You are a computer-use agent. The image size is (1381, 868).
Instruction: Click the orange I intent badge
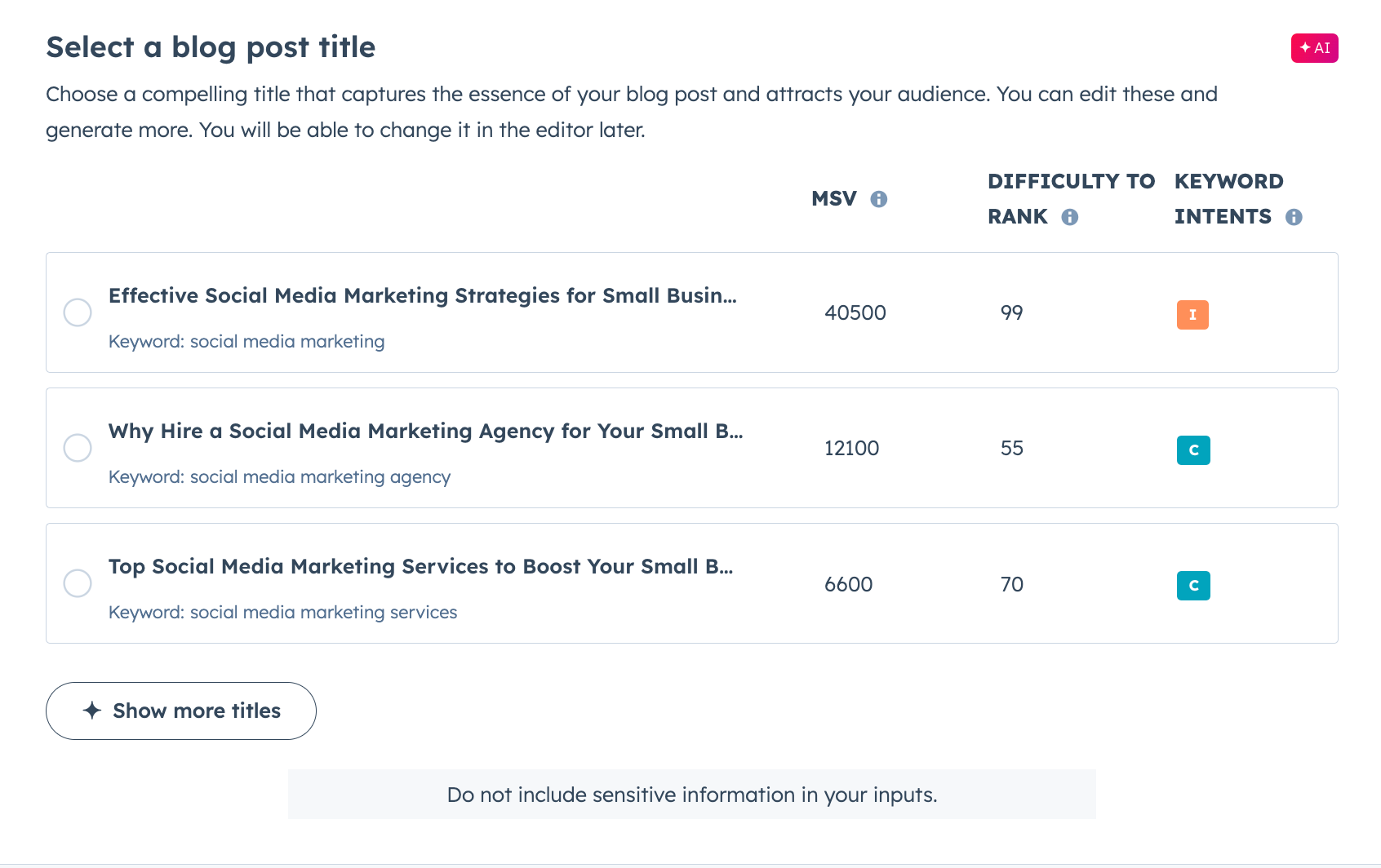pyautogui.click(x=1192, y=314)
